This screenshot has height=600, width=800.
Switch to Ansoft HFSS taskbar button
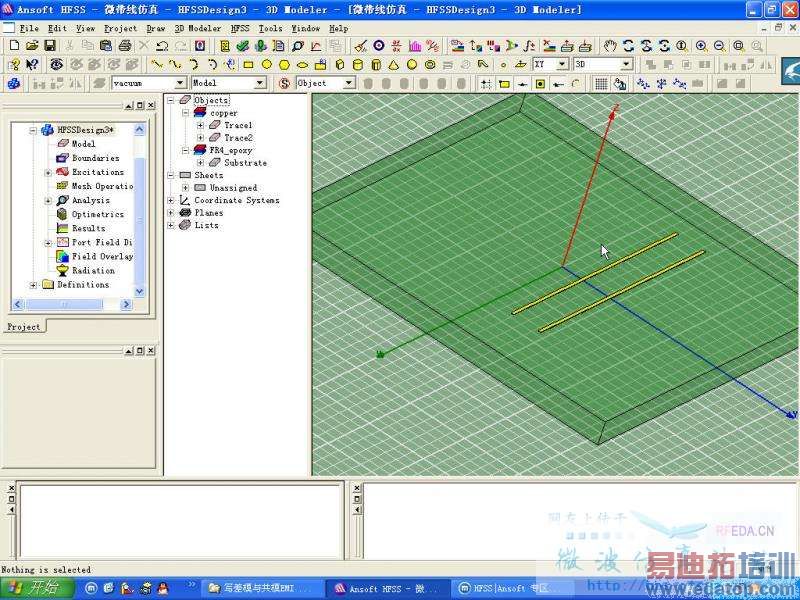pos(386,589)
